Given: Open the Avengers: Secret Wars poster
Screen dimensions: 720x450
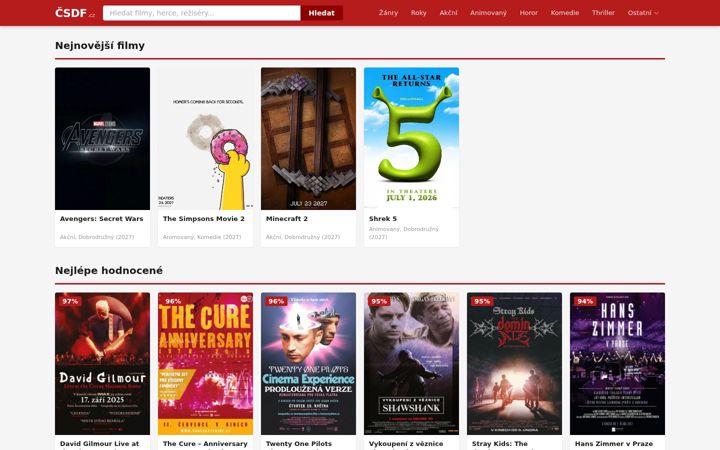Looking at the screenshot, I should tap(102, 139).
